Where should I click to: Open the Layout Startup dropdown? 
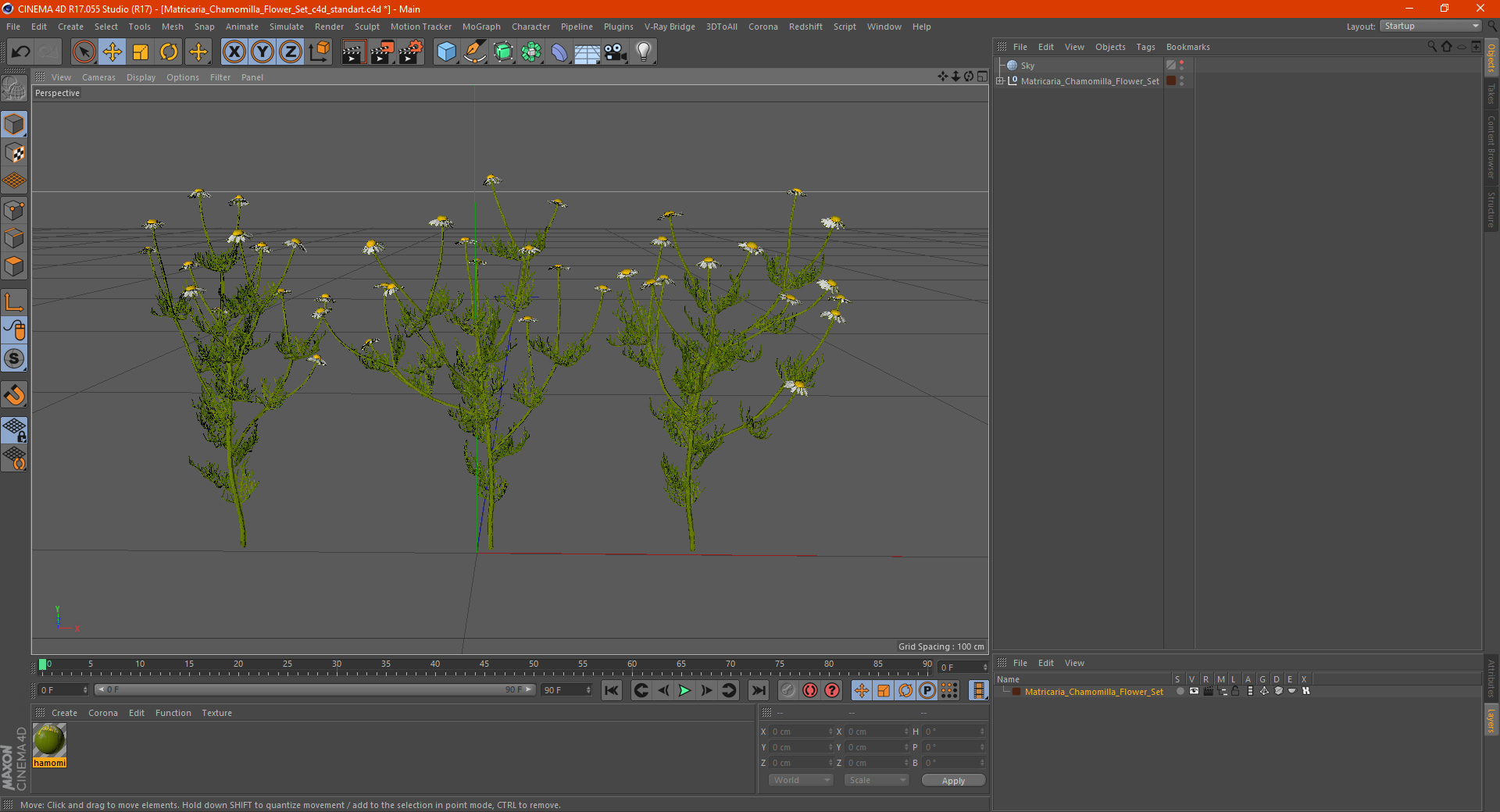[x=1430, y=26]
